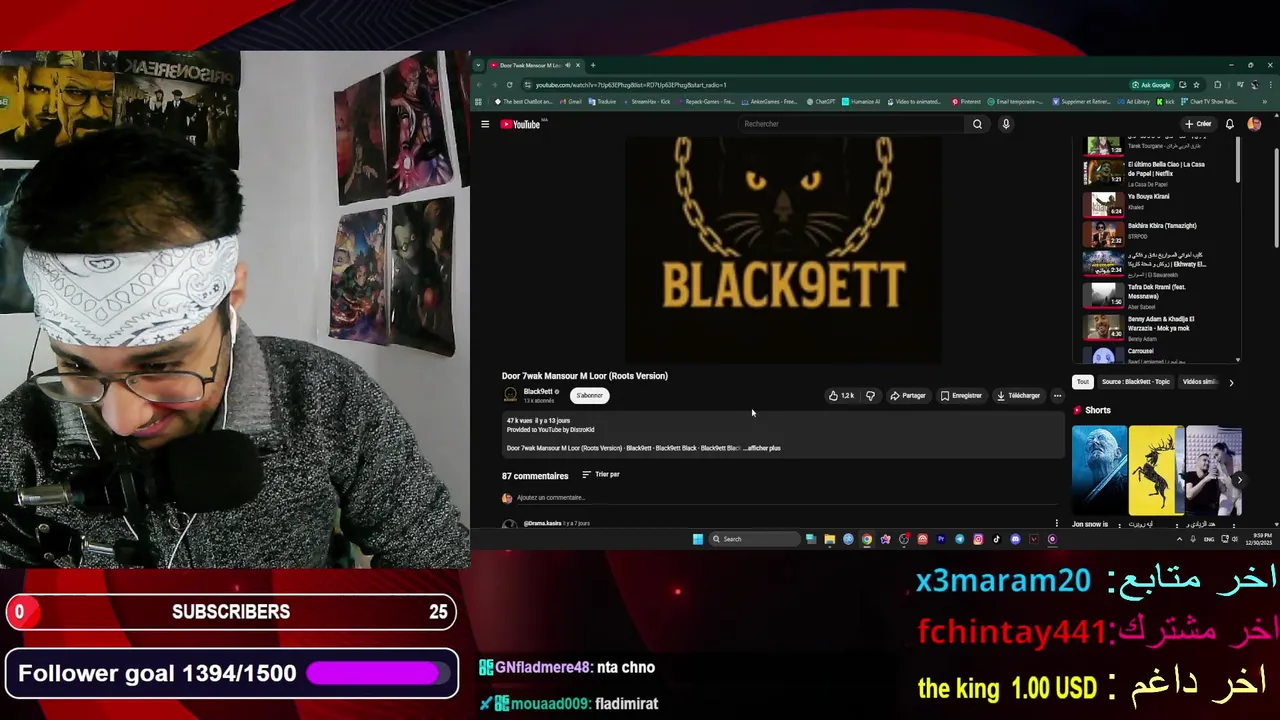Image resolution: width=1280 pixels, height=720 pixels.
Task: Open the Créer create menu
Action: (1198, 124)
